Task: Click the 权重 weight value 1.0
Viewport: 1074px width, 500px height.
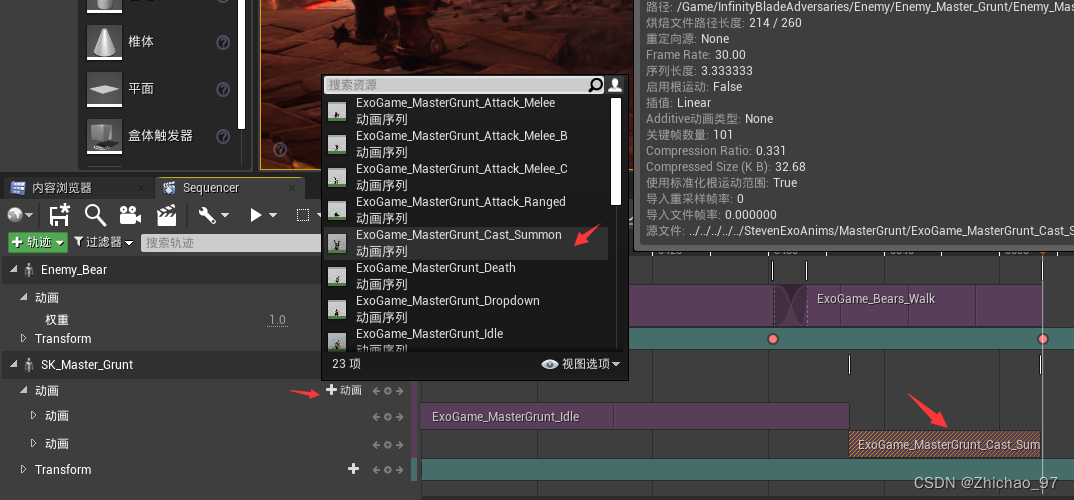Action: click(277, 320)
